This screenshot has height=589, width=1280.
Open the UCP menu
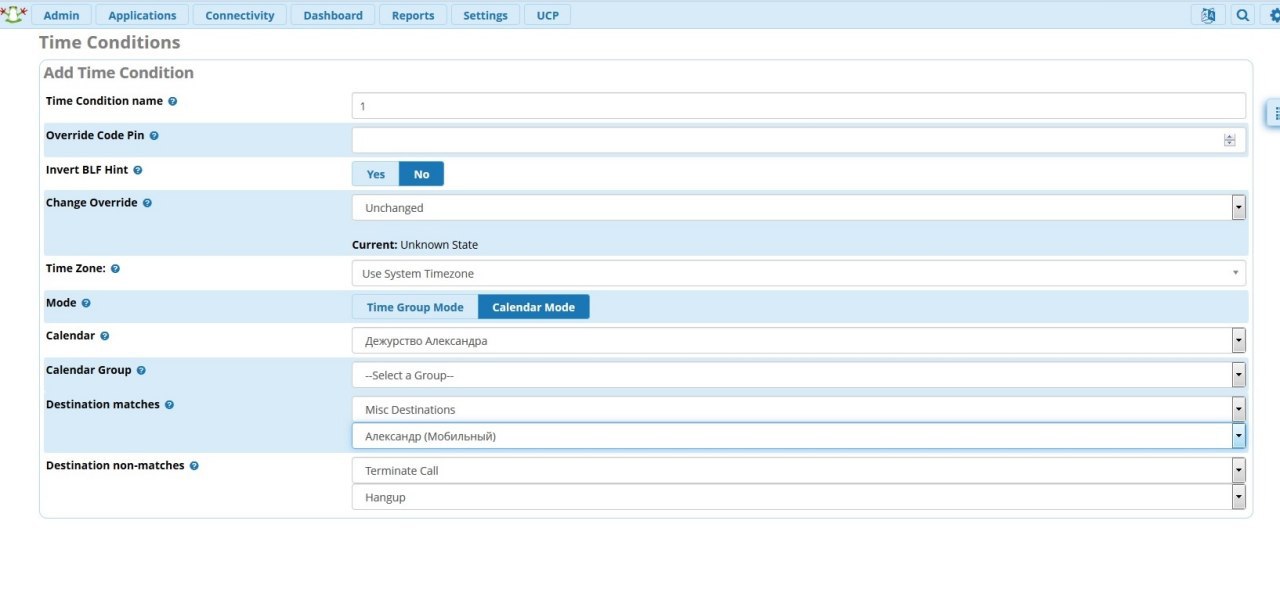click(548, 15)
